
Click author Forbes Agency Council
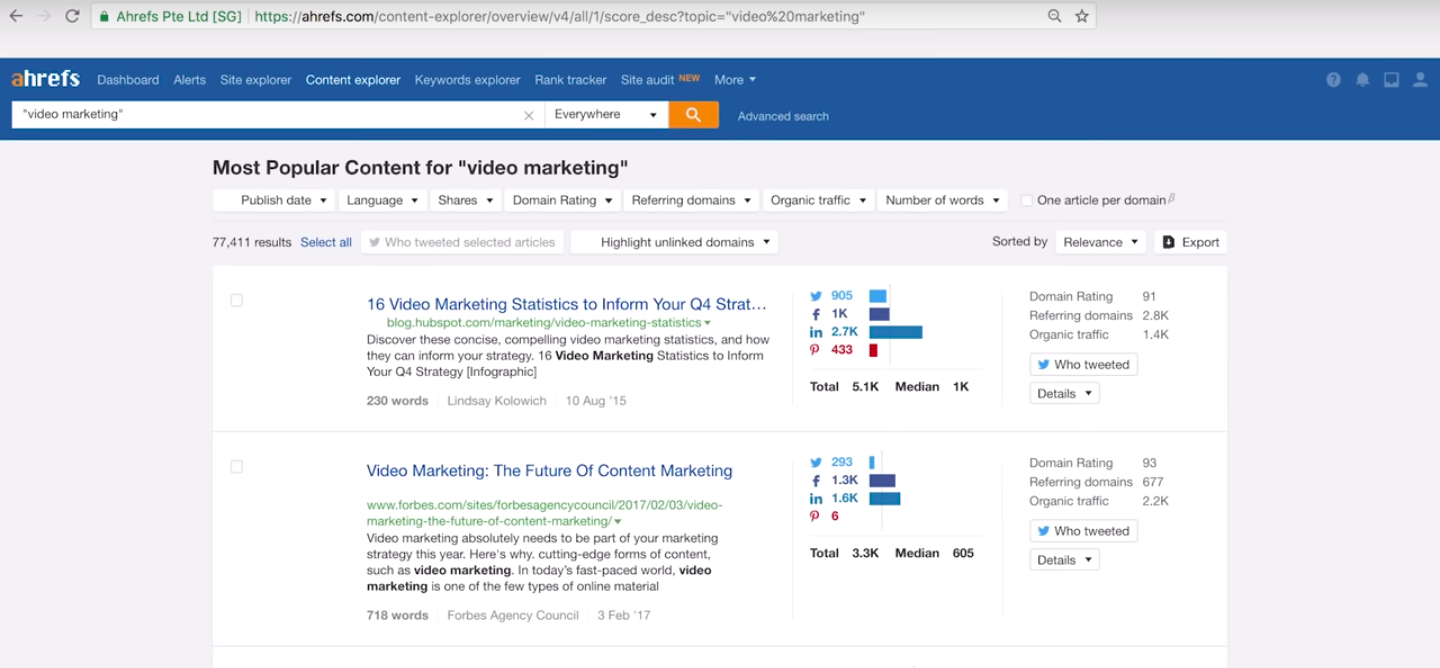[x=513, y=615]
